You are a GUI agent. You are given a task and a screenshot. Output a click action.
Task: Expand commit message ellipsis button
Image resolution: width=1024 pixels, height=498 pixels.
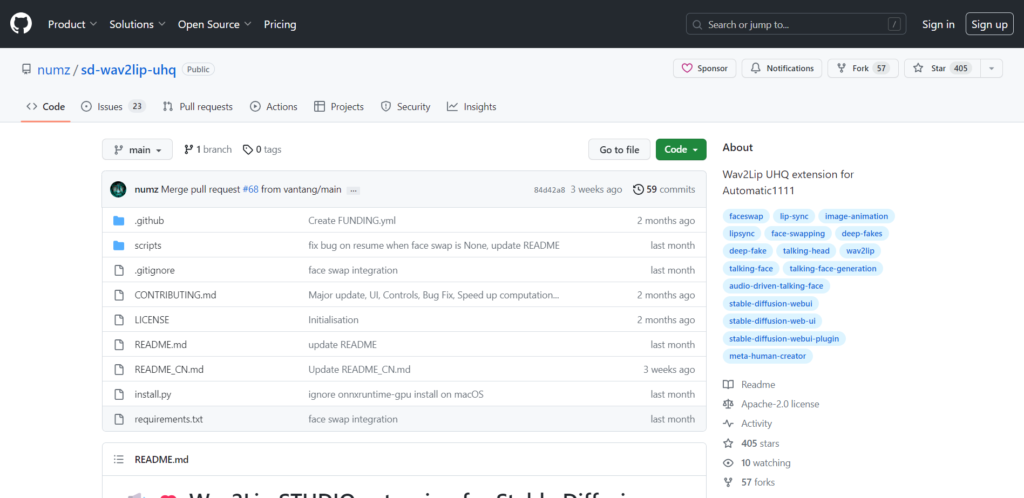[353, 191]
